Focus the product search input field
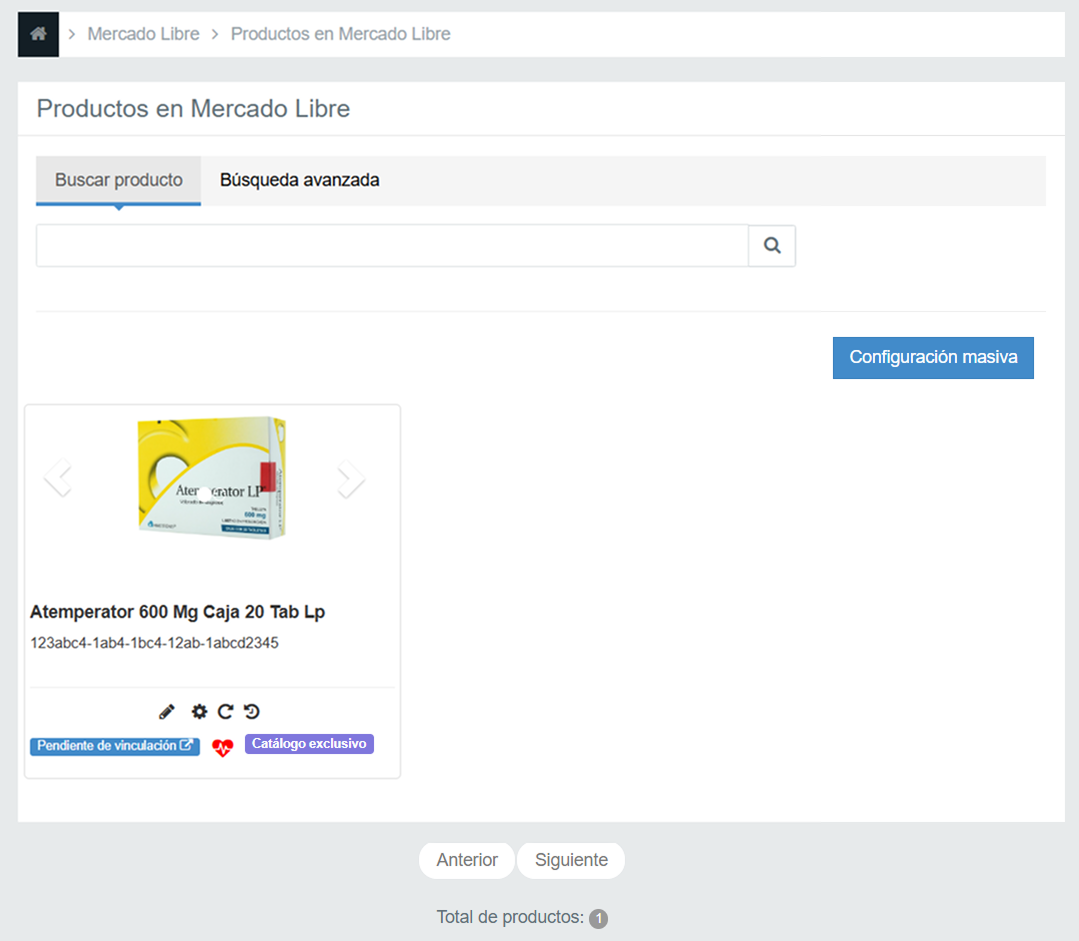This screenshot has height=941, width=1079. [x=392, y=246]
